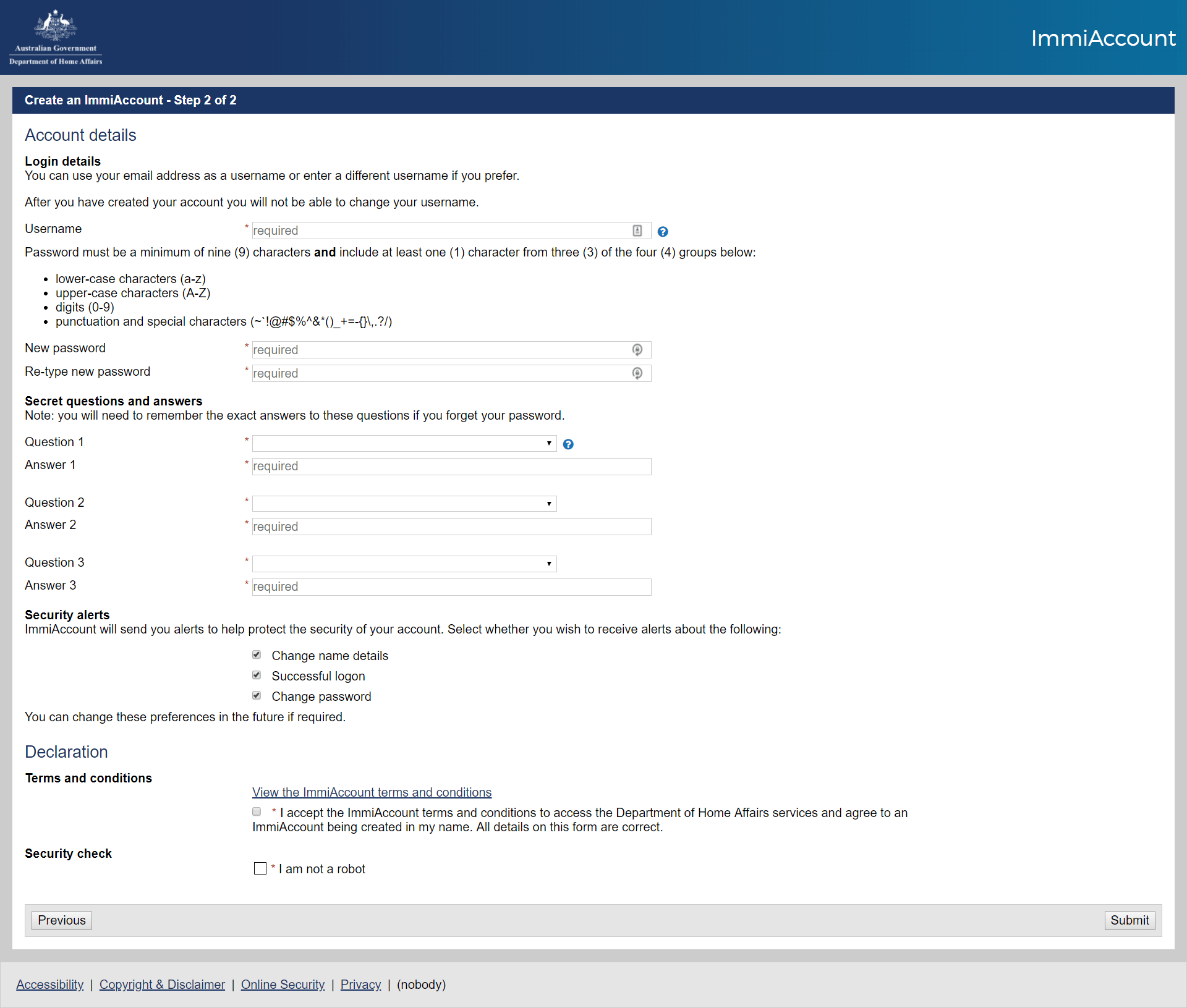Click the Australian Government Home Affairs logo
This screenshot has width=1187, height=1008.
[x=56, y=37]
